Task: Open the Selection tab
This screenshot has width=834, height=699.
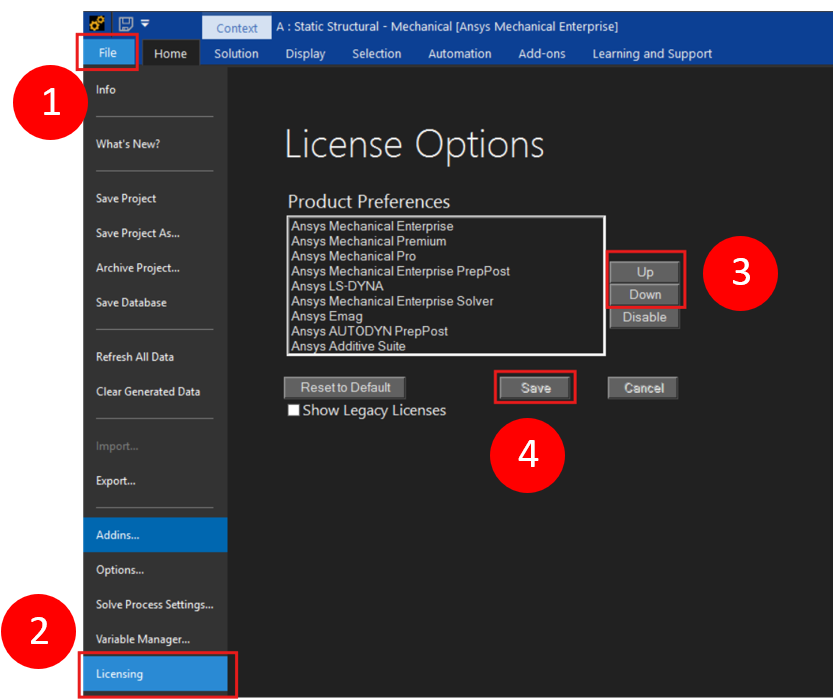Action: point(377,54)
